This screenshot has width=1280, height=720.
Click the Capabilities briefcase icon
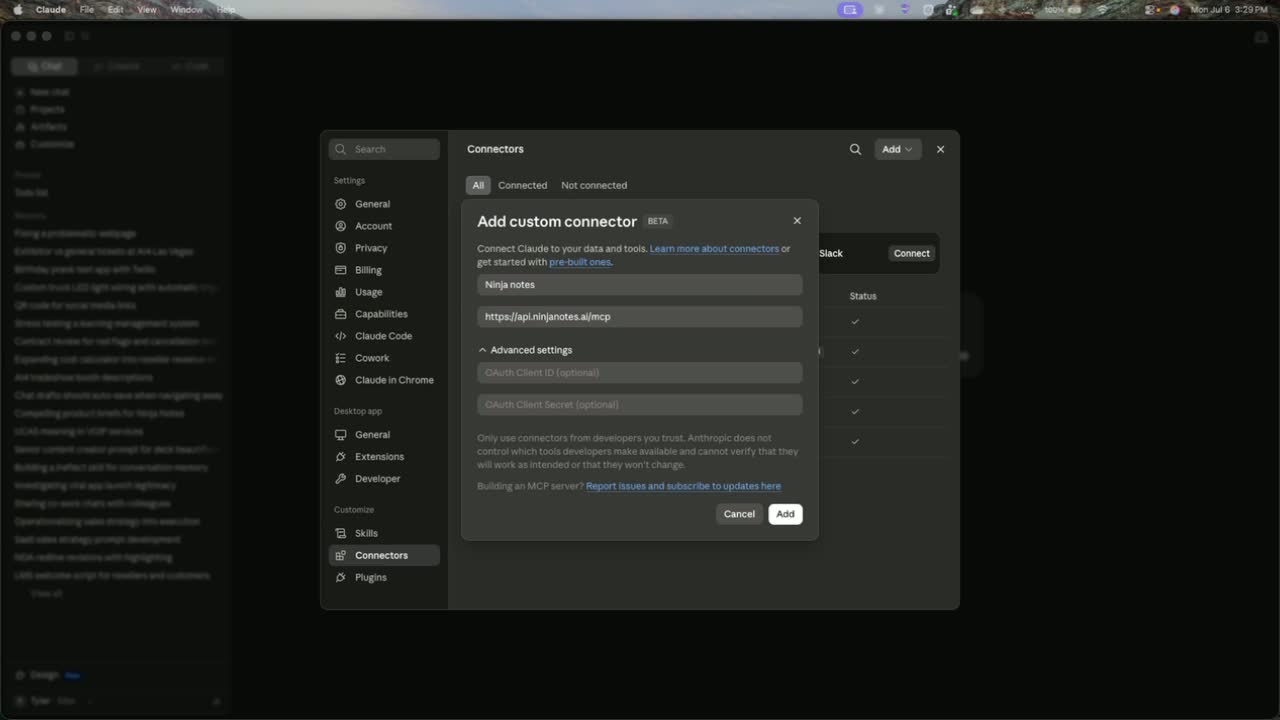pos(341,314)
